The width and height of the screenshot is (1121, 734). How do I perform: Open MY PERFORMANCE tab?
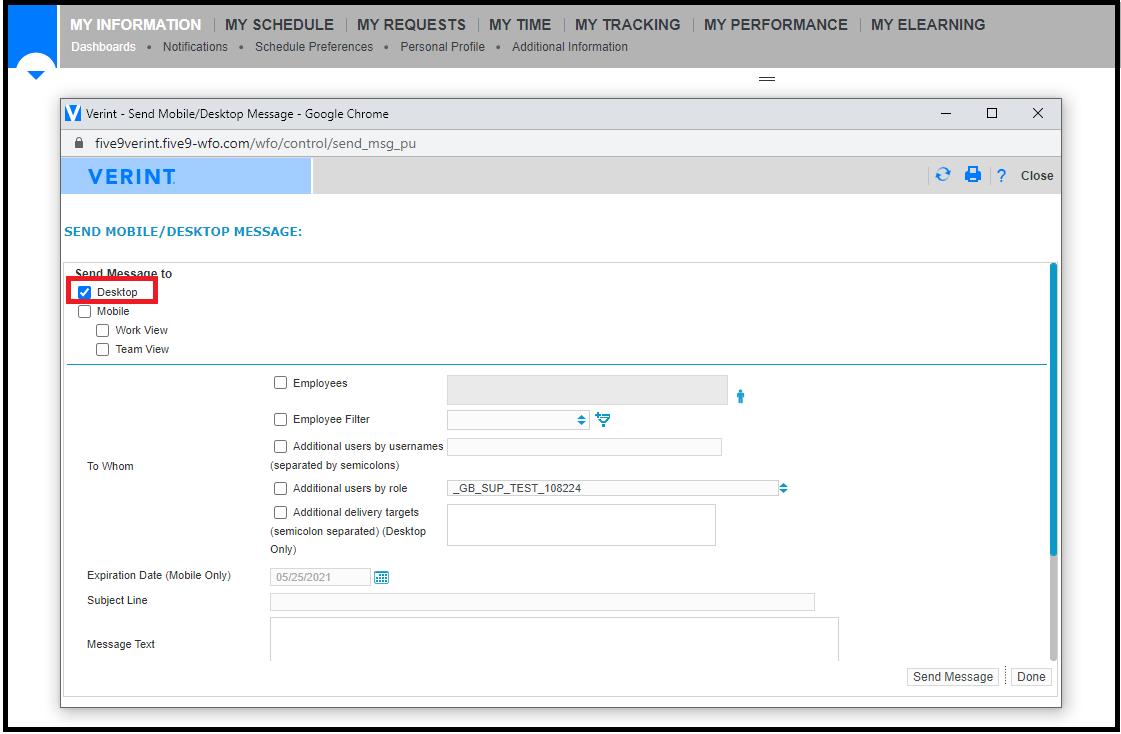(x=776, y=24)
